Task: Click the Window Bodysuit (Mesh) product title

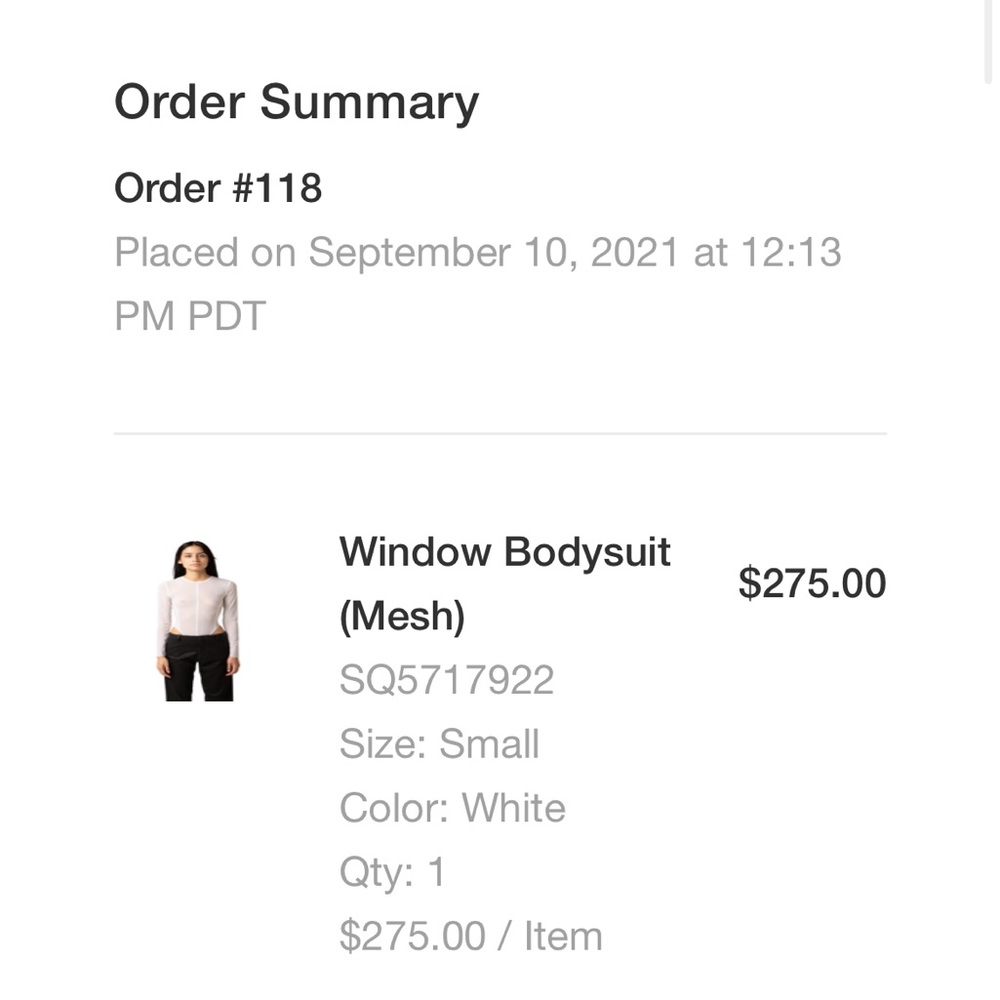Action: (x=504, y=584)
